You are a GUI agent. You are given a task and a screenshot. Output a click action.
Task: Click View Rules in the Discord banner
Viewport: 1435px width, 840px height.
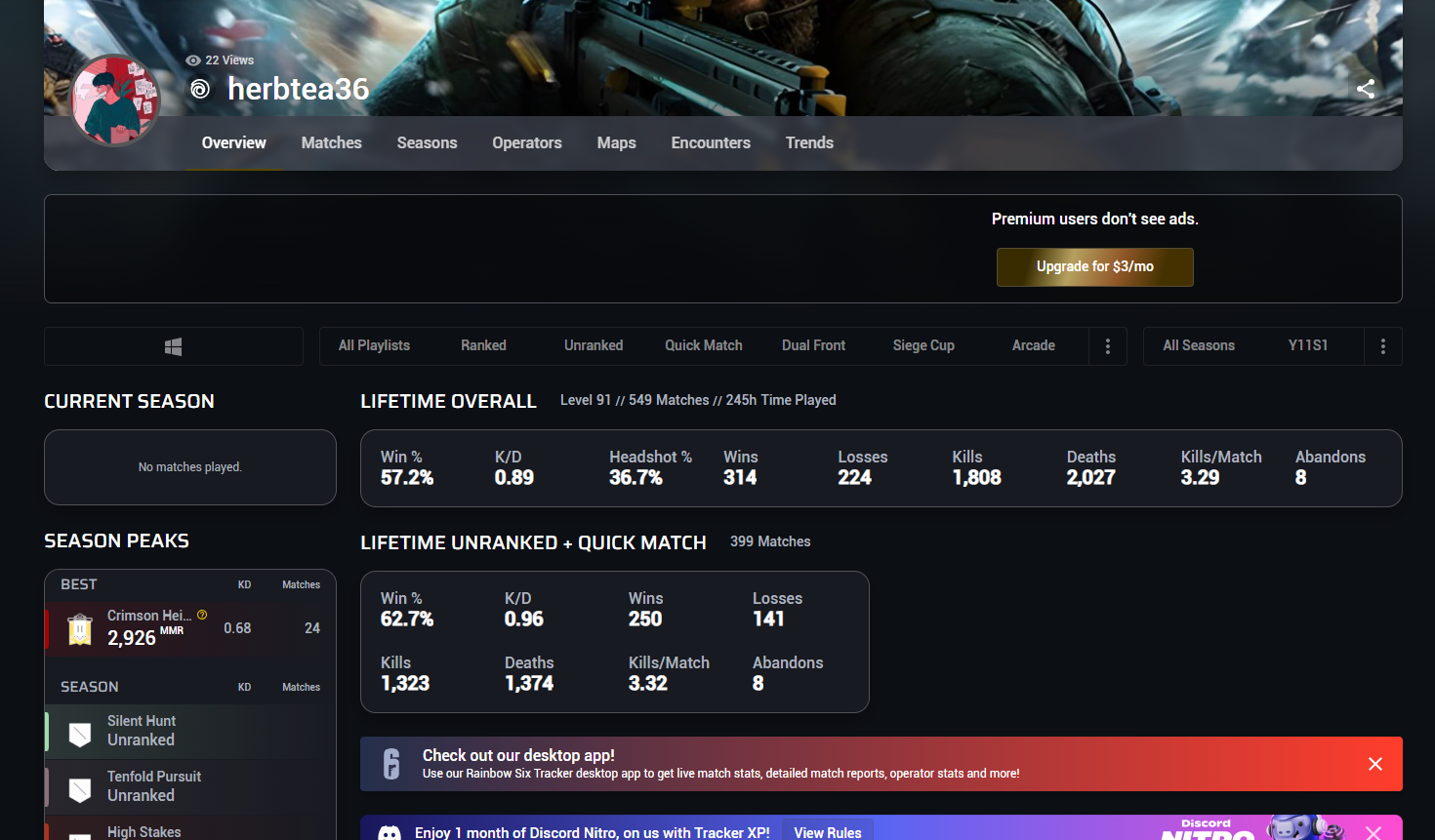(828, 832)
